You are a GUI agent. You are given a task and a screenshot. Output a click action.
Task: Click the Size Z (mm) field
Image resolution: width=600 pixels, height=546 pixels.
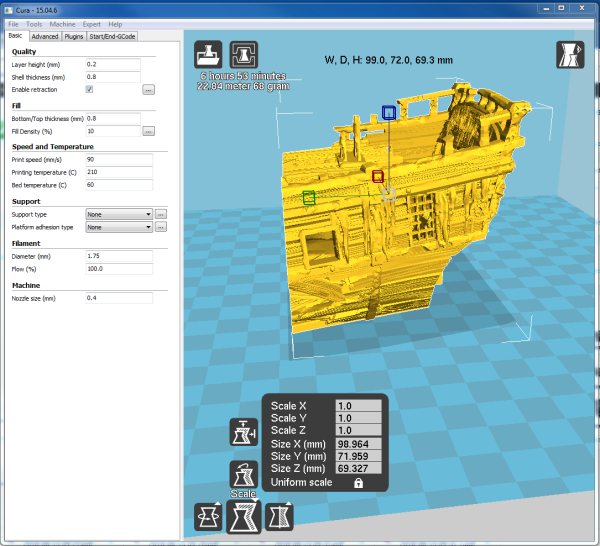coord(359,469)
